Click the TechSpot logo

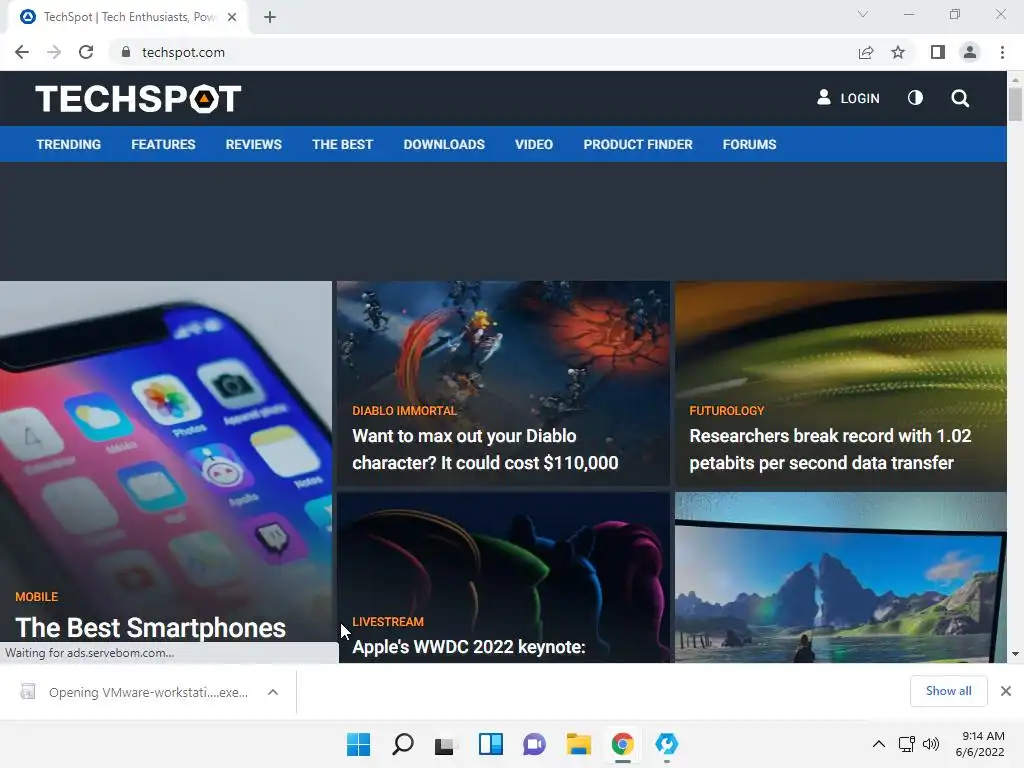click(138, 99)
